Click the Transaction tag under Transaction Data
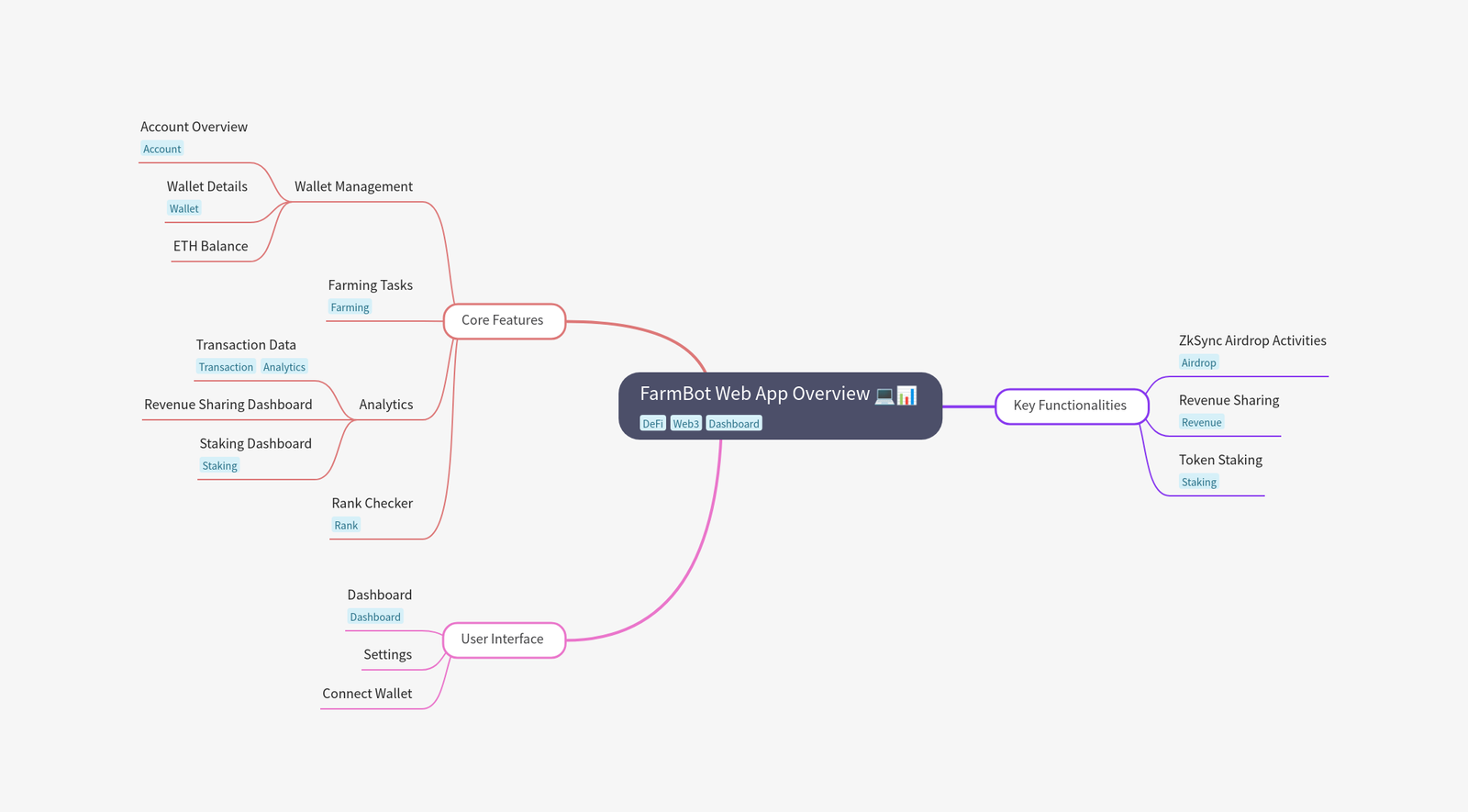This screenshot has height=812, width=1468. click(226, 368)
